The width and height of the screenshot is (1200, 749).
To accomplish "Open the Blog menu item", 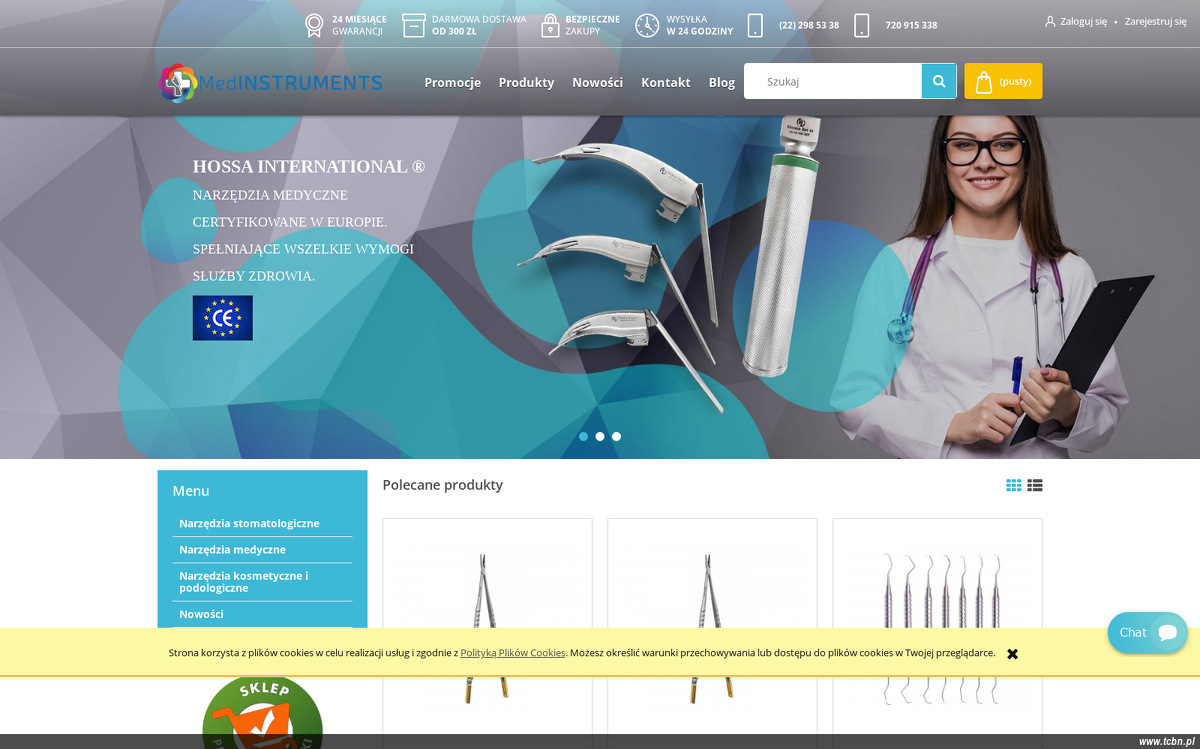I will (x=722, y=82).
